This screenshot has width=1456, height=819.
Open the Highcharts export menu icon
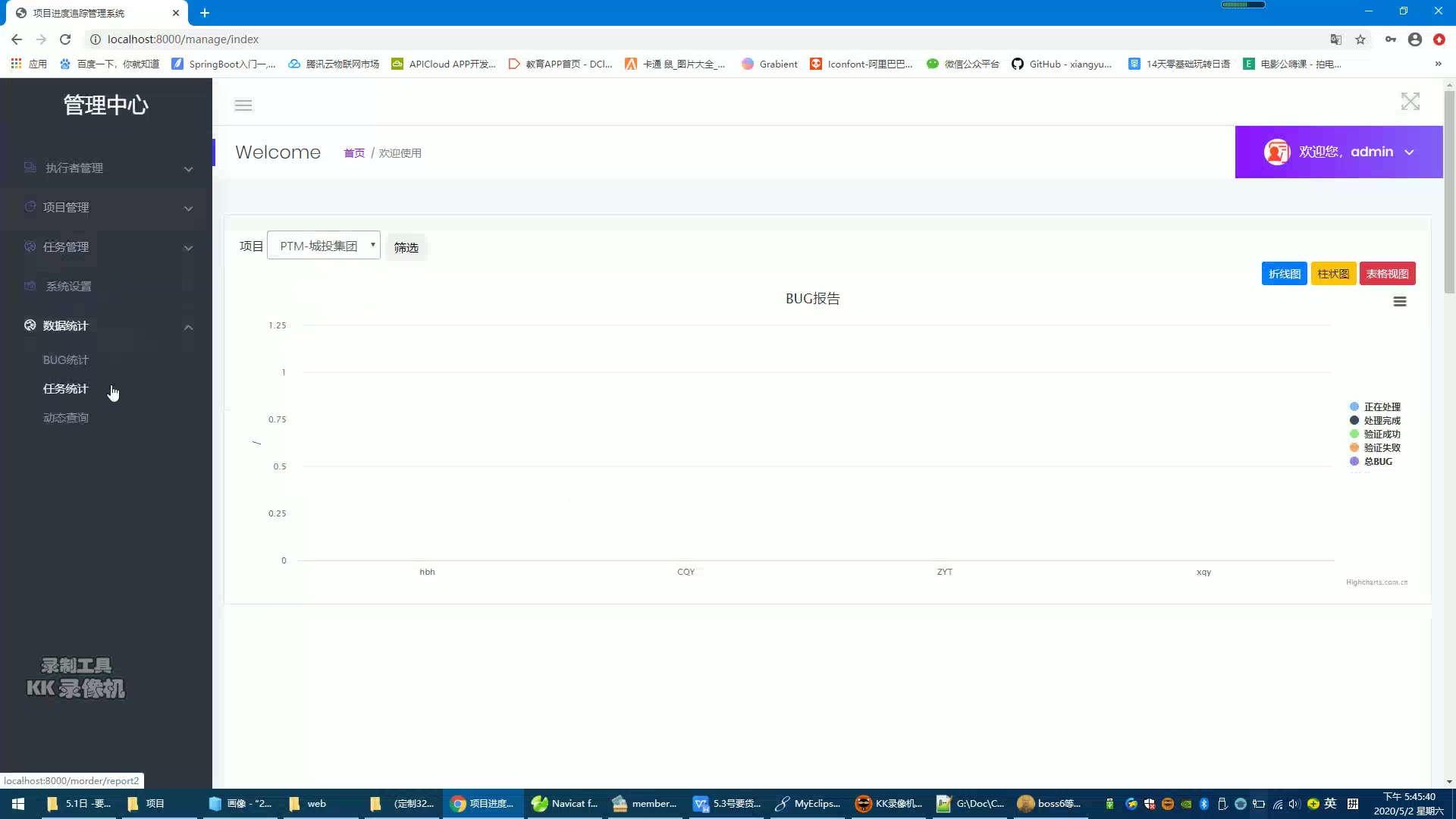pyautogui.click(x=1400, y=301)
